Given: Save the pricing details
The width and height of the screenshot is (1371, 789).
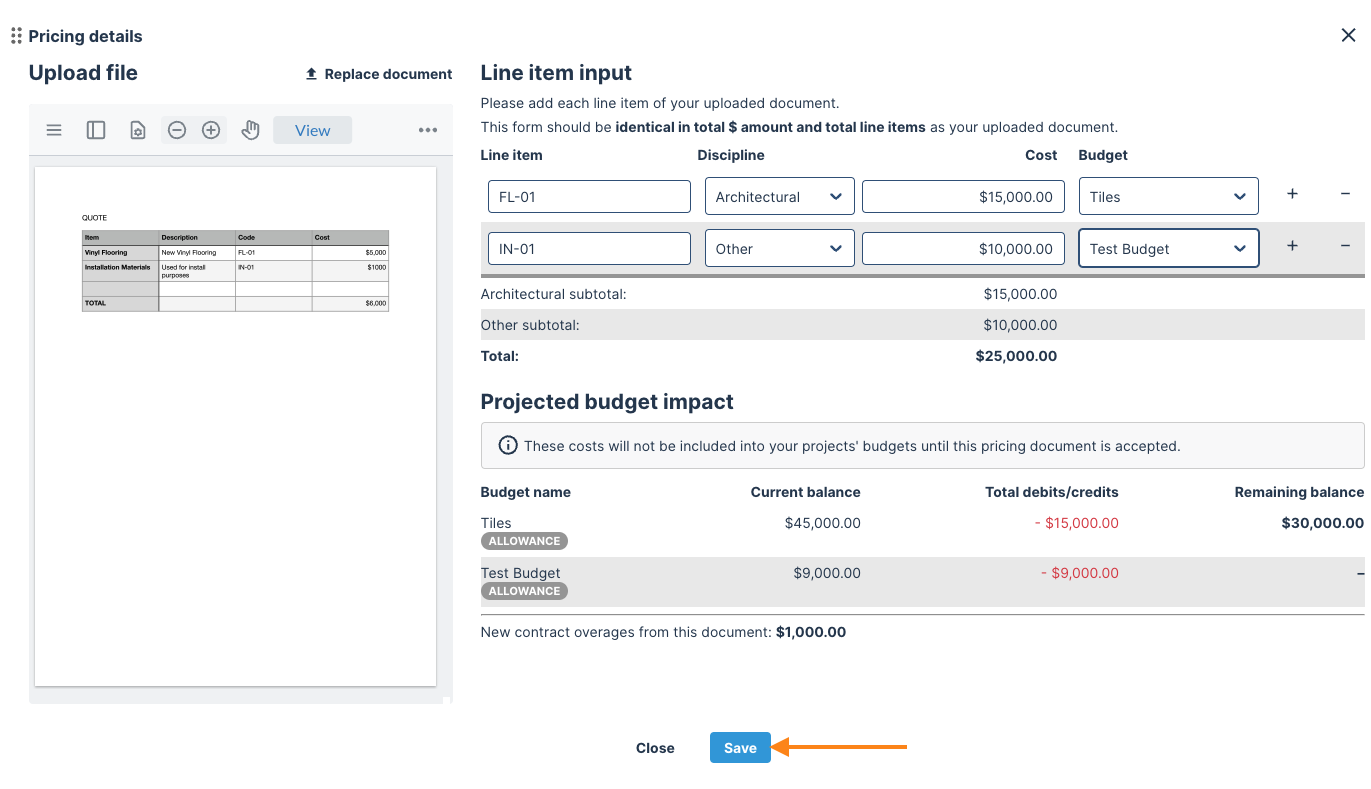Looking at the screenshot, I should 740,747.
